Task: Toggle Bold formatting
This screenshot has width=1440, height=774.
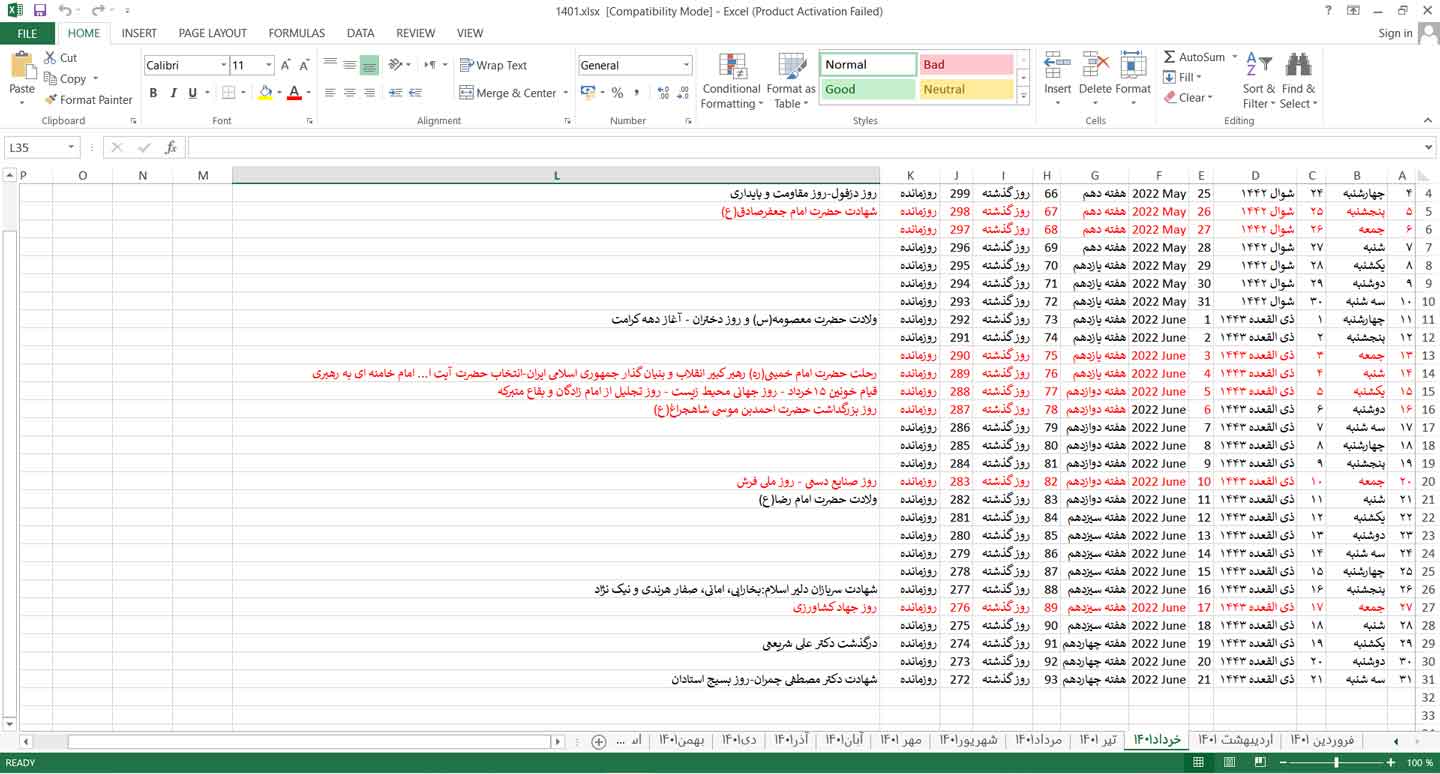Action: [153, 93]
